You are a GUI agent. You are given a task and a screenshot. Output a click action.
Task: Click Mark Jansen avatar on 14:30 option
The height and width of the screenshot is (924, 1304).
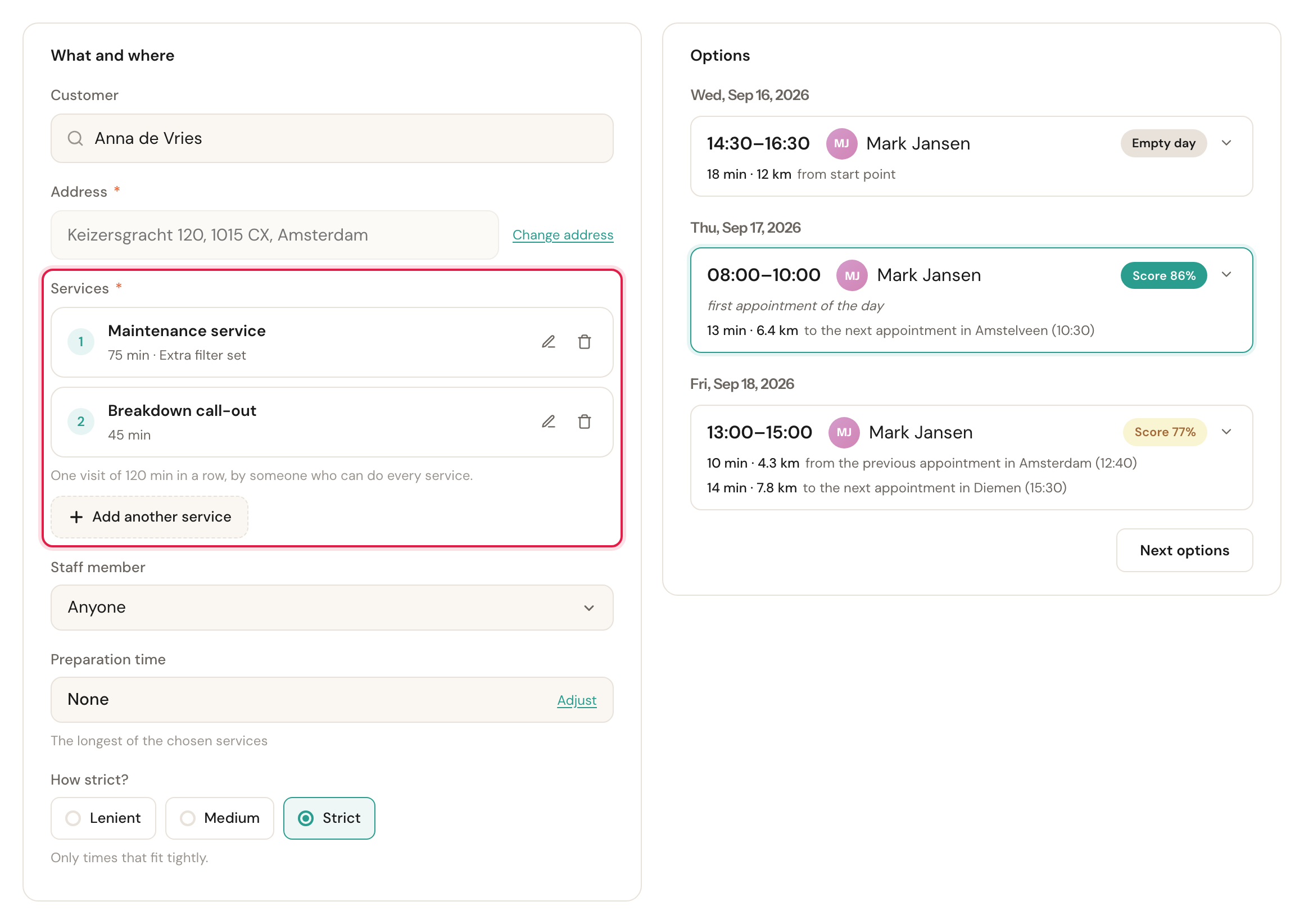[841, 143]
